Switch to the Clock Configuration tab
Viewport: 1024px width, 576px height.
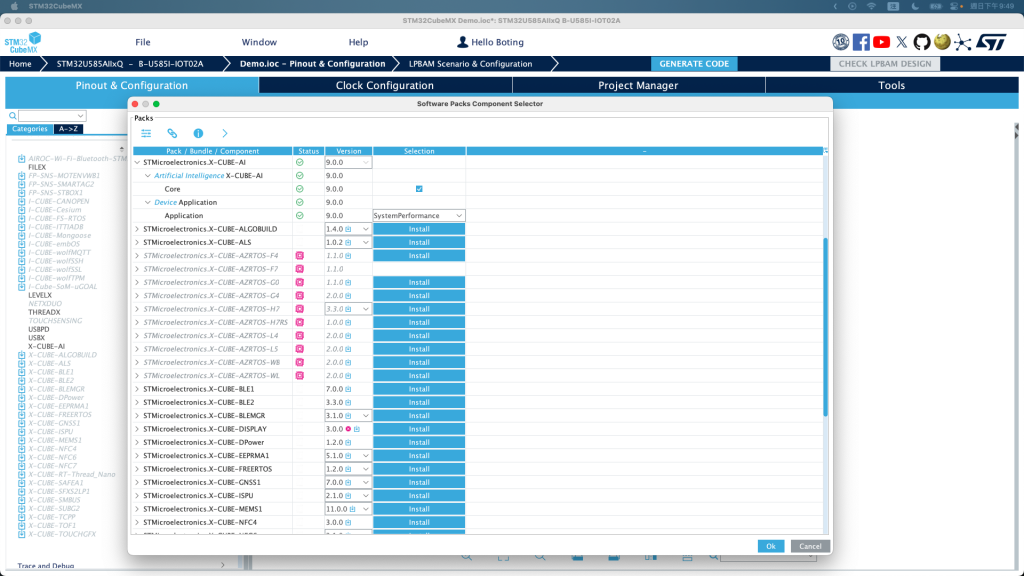click(x=385, y=86)
